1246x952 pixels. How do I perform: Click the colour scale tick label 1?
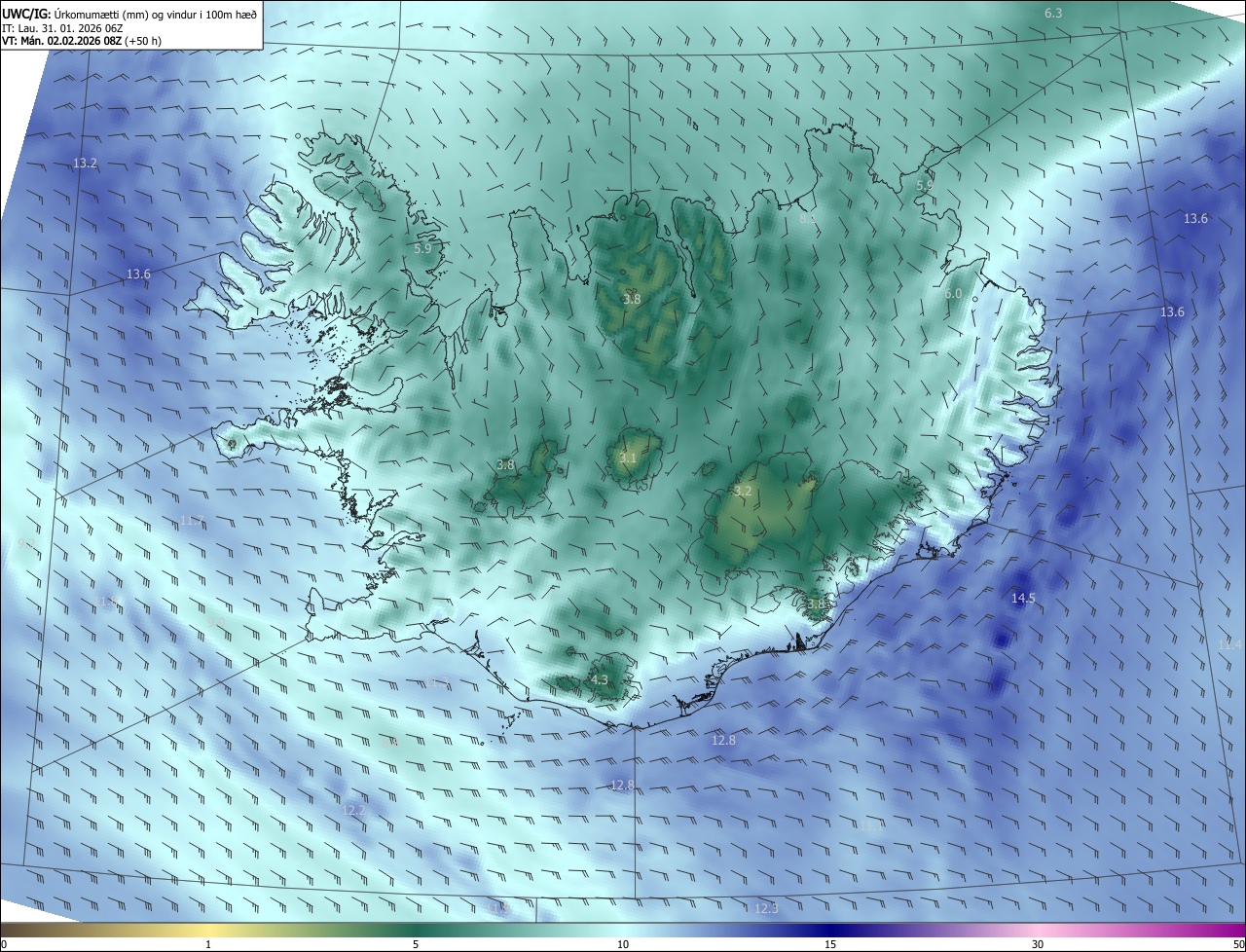[208, 944]
